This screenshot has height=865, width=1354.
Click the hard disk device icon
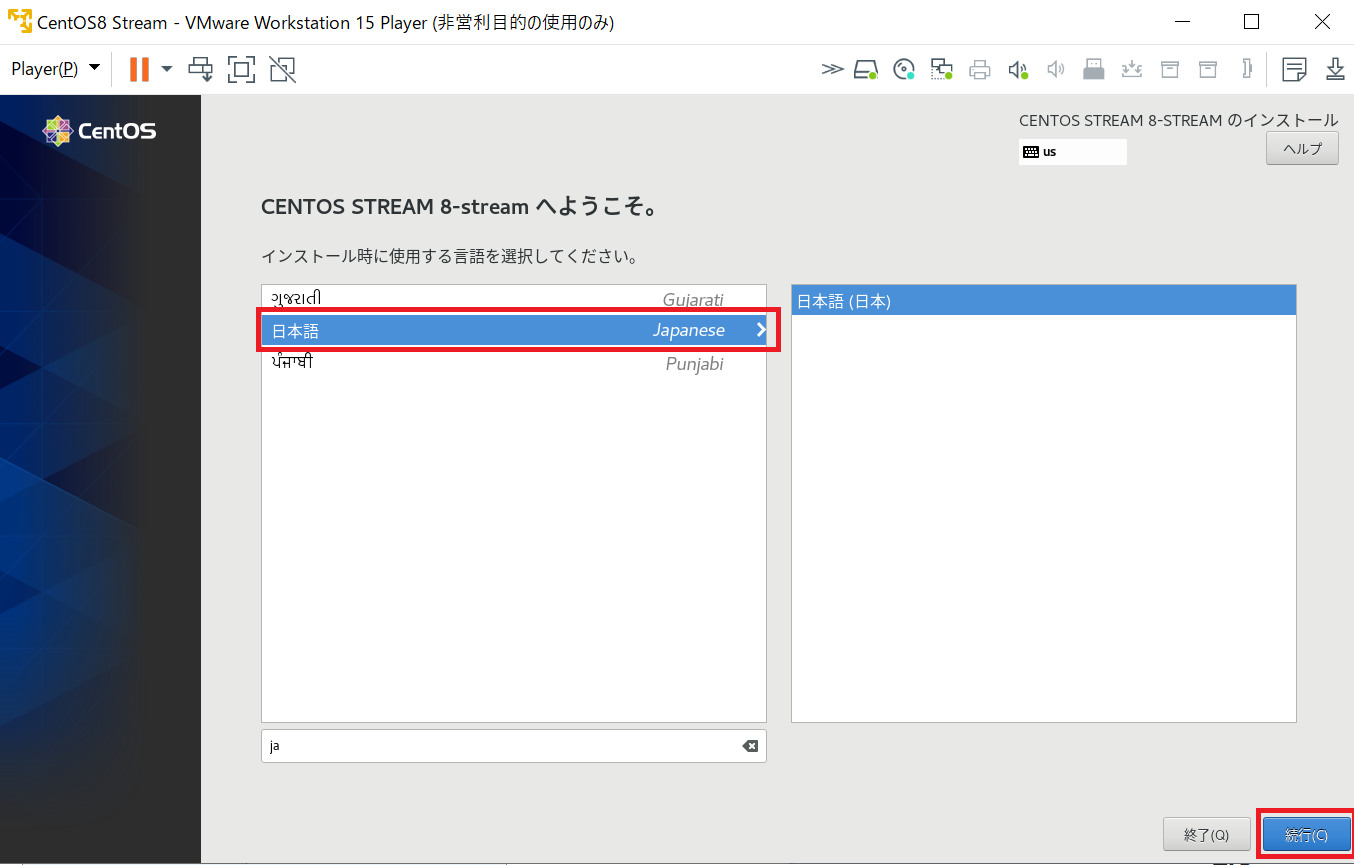click(865, 69)
